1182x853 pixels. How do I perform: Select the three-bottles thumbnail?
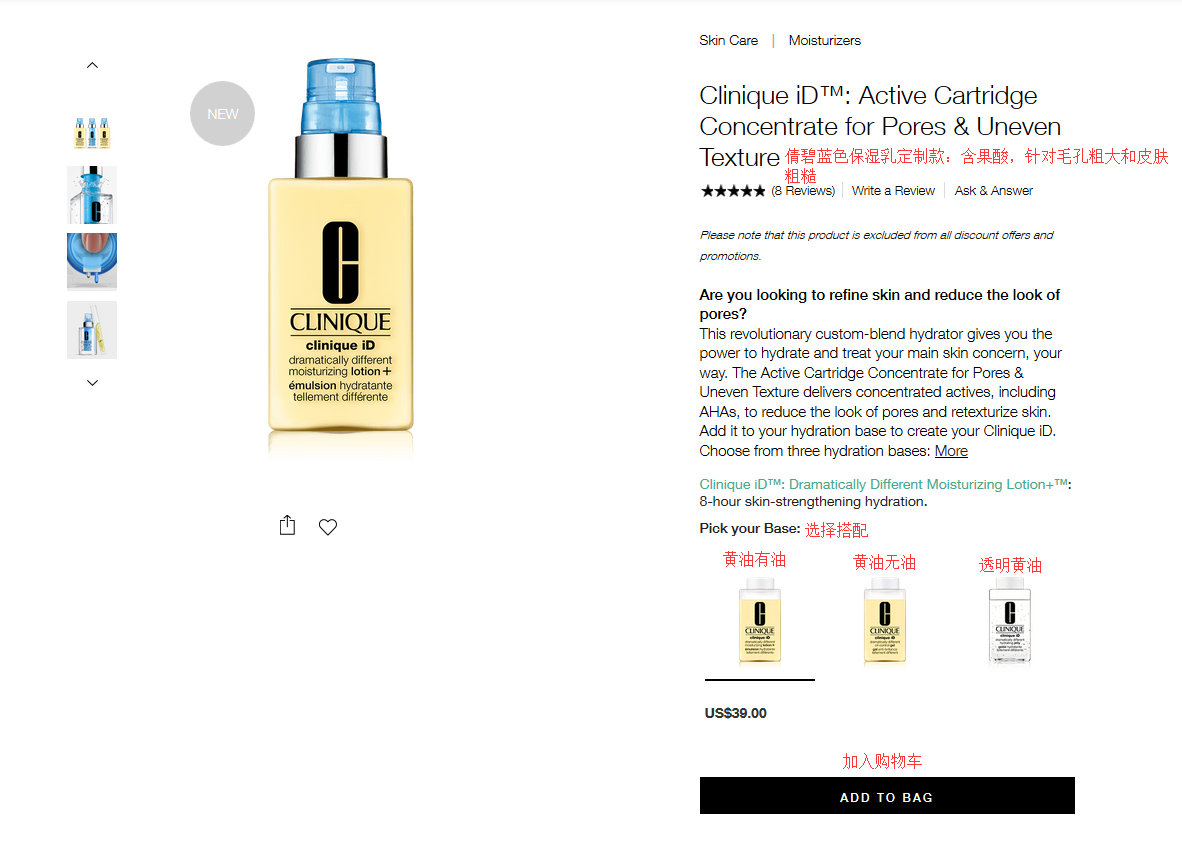pyautogui.click(x=92, y=132)
